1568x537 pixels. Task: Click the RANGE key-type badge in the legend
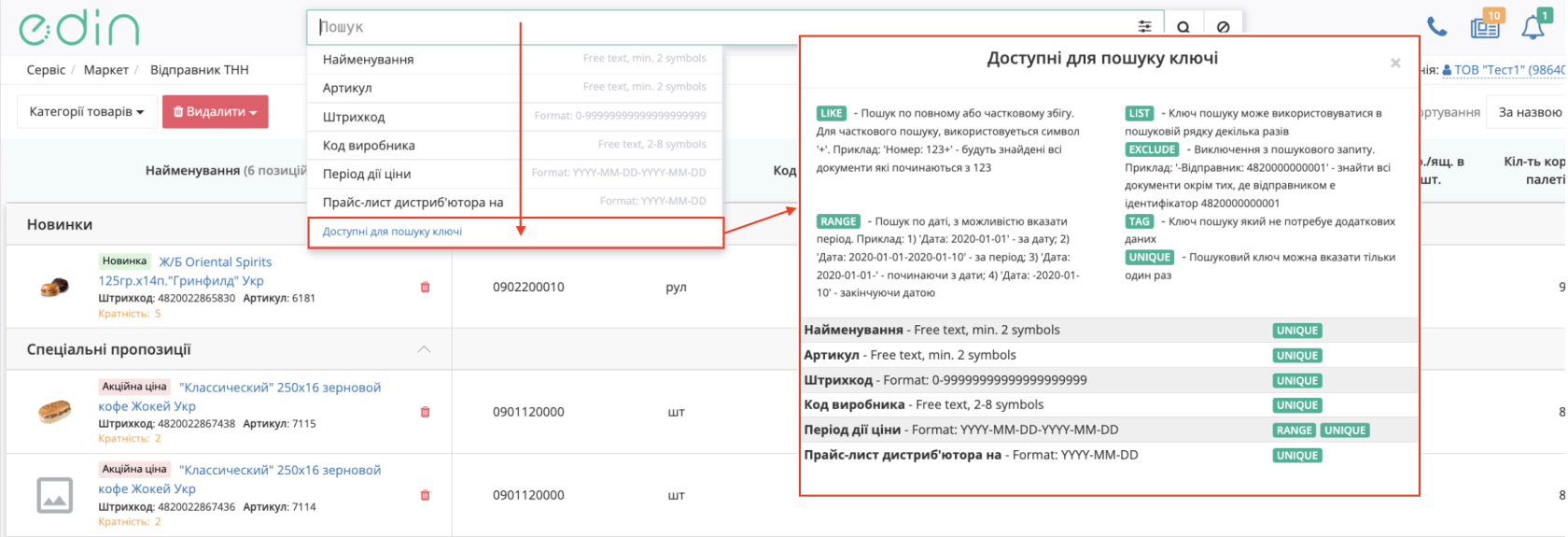838,221
